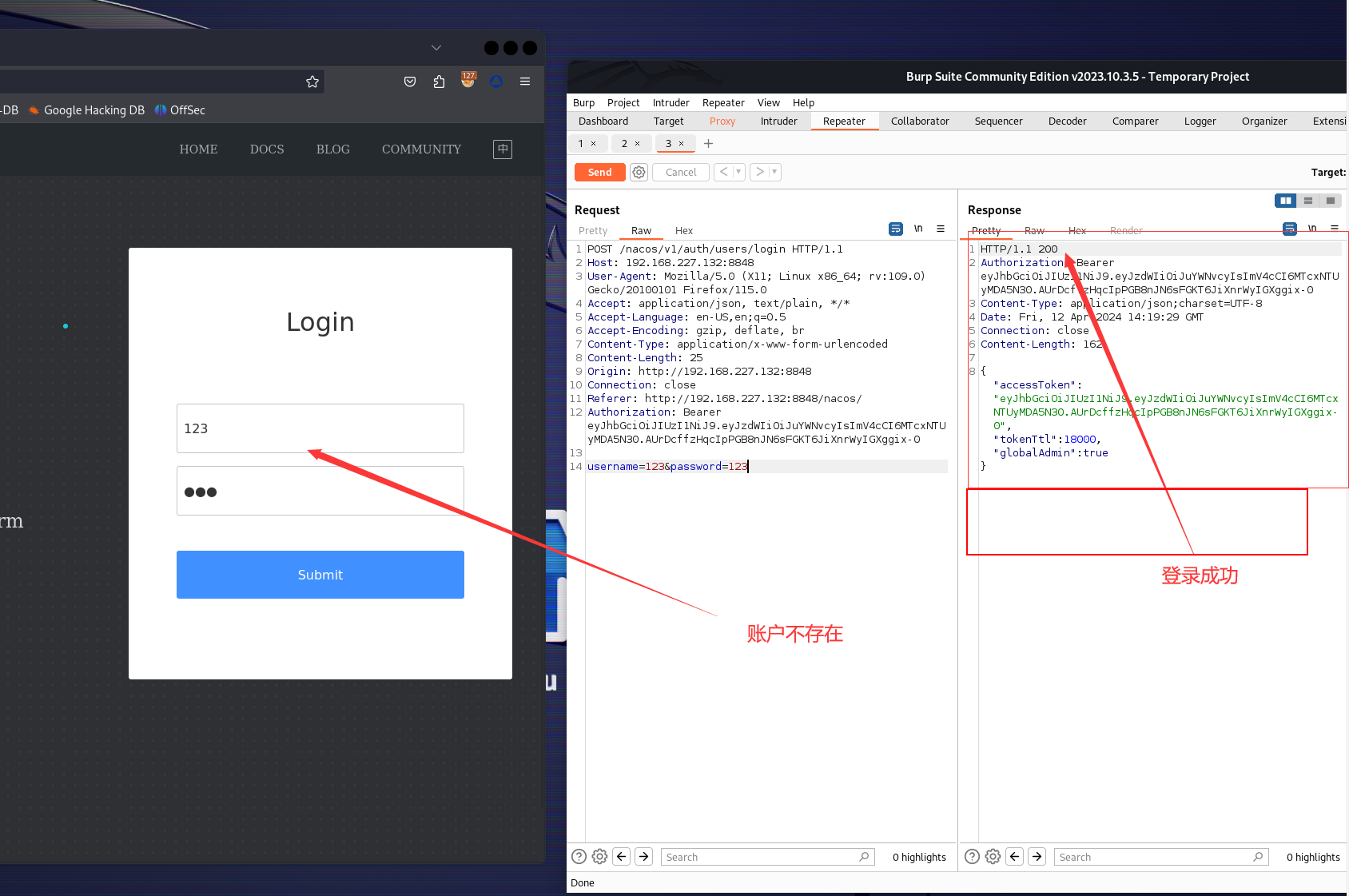The height and width of the screenshot is (896, 1349).
Task: Click the Cancel button in Repeater
Action: click(x=681, y=172)
